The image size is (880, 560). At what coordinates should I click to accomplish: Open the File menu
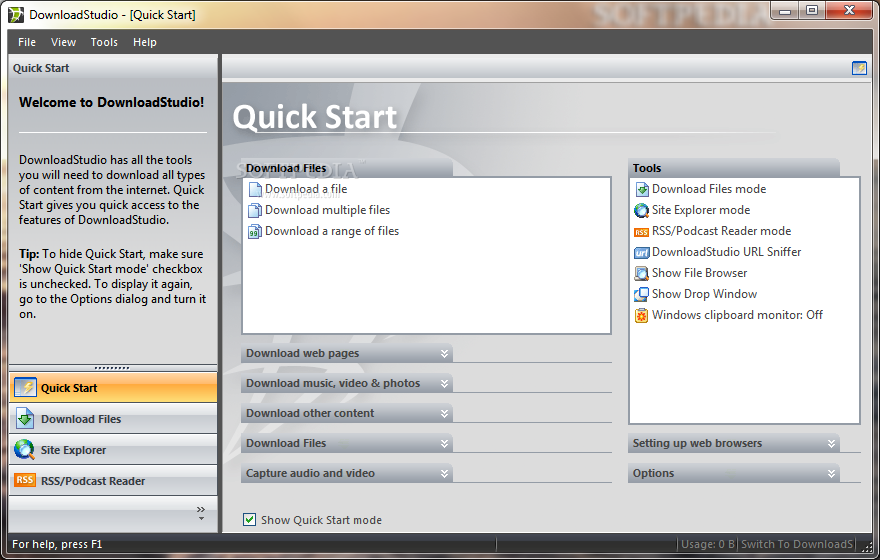pyautogui.click(x=27, y=42)
